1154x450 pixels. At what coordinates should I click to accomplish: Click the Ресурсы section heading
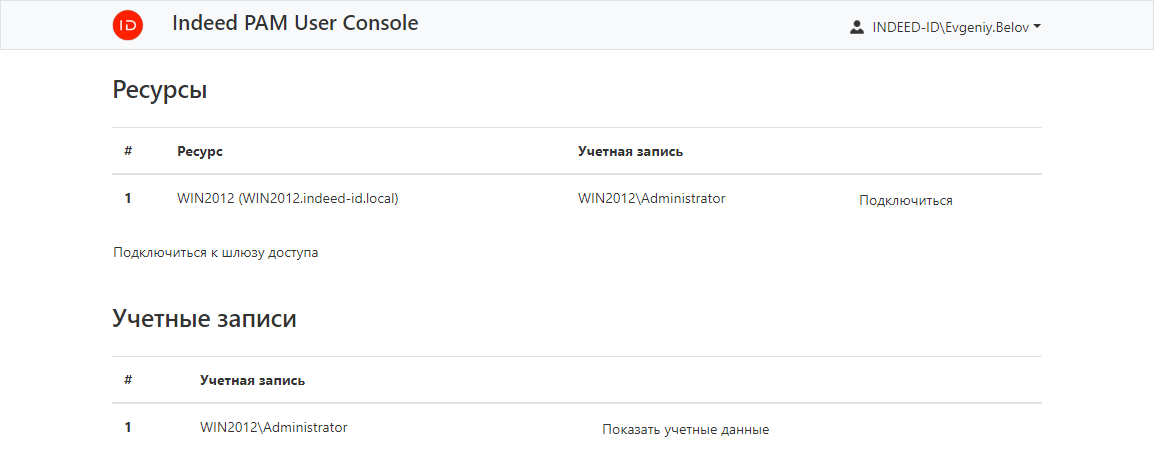pyautogui.click(x=160, y=90)
